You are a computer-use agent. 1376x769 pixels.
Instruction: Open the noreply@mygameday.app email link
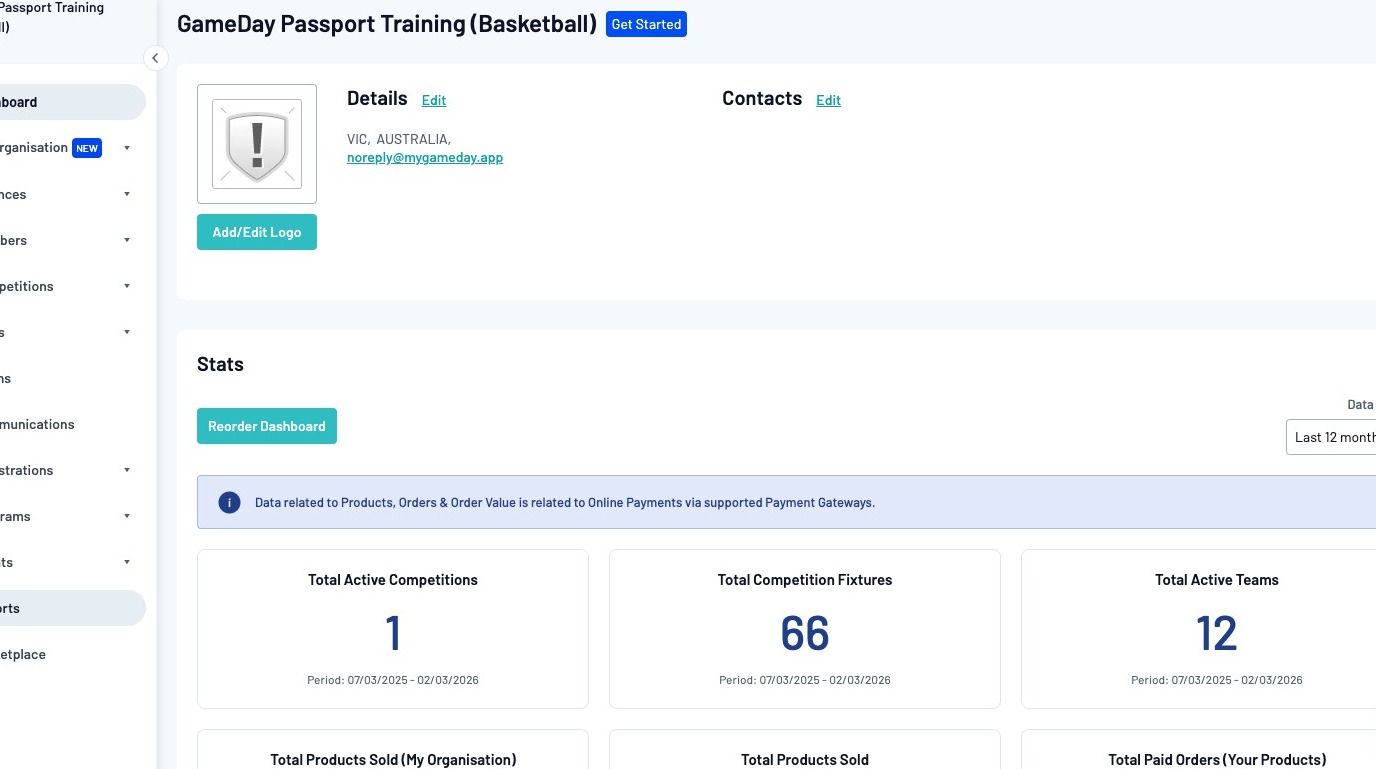coord(425,158)
